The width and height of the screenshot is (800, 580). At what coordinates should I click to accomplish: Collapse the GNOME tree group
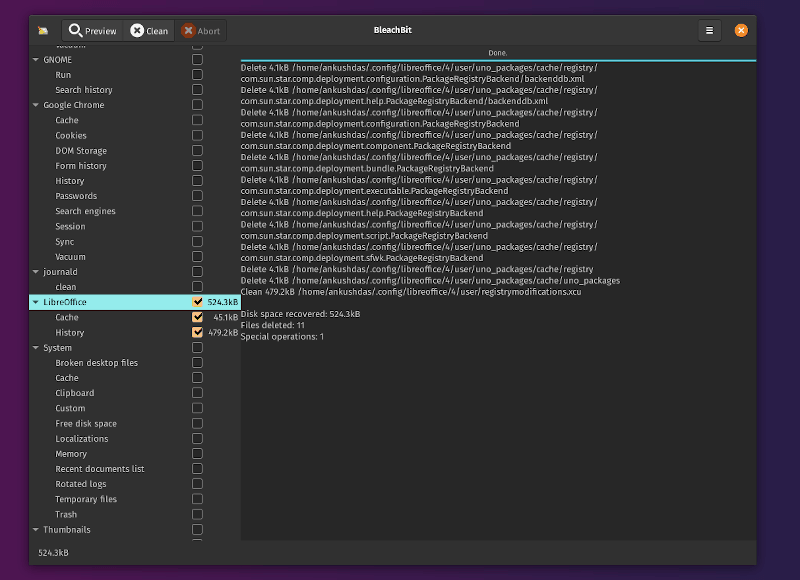[x=36, y=60]
